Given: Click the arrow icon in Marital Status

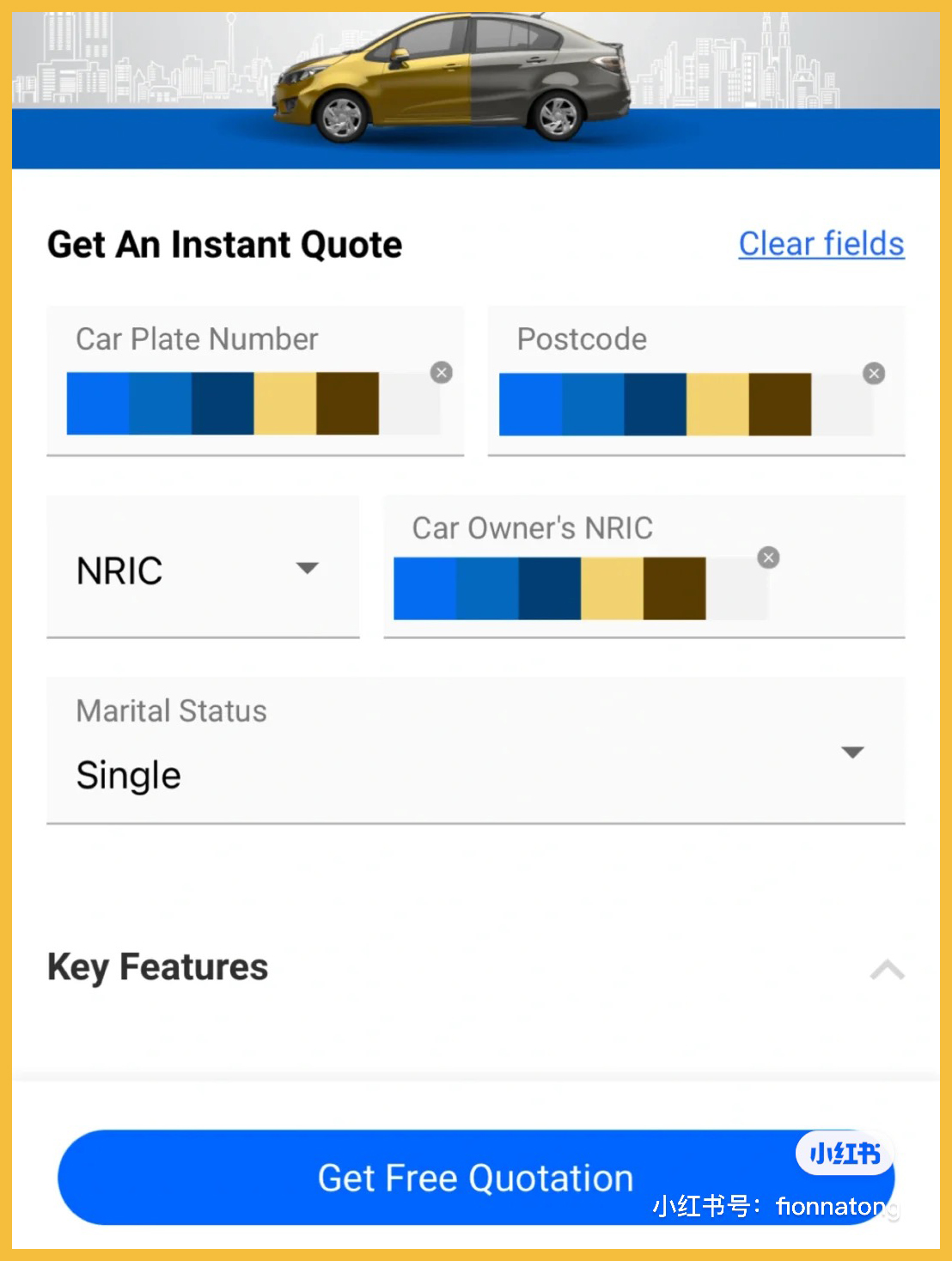Looking at the screenshot, I should (x=852, y=752).
